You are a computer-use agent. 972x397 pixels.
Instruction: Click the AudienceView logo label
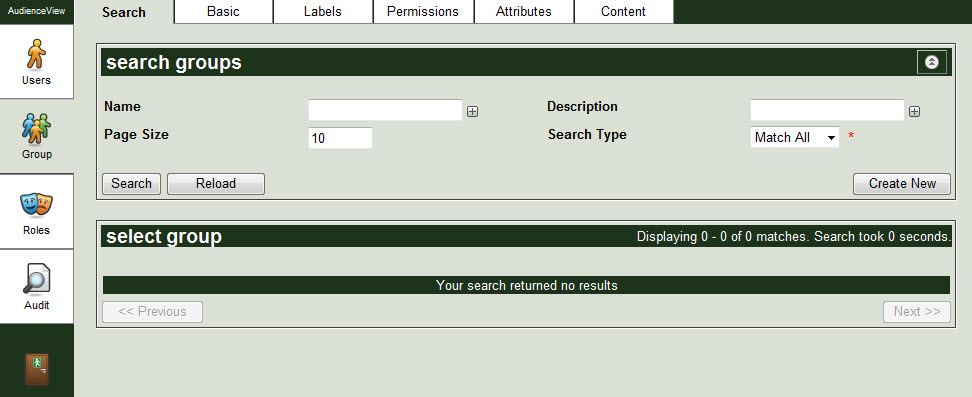tap(37, 11)
